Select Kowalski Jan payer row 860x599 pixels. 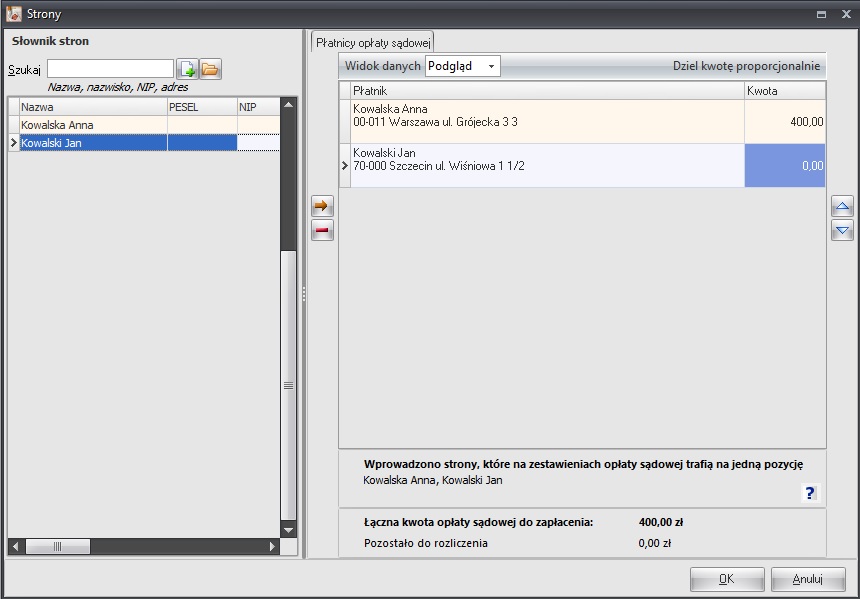coord(545,165)
